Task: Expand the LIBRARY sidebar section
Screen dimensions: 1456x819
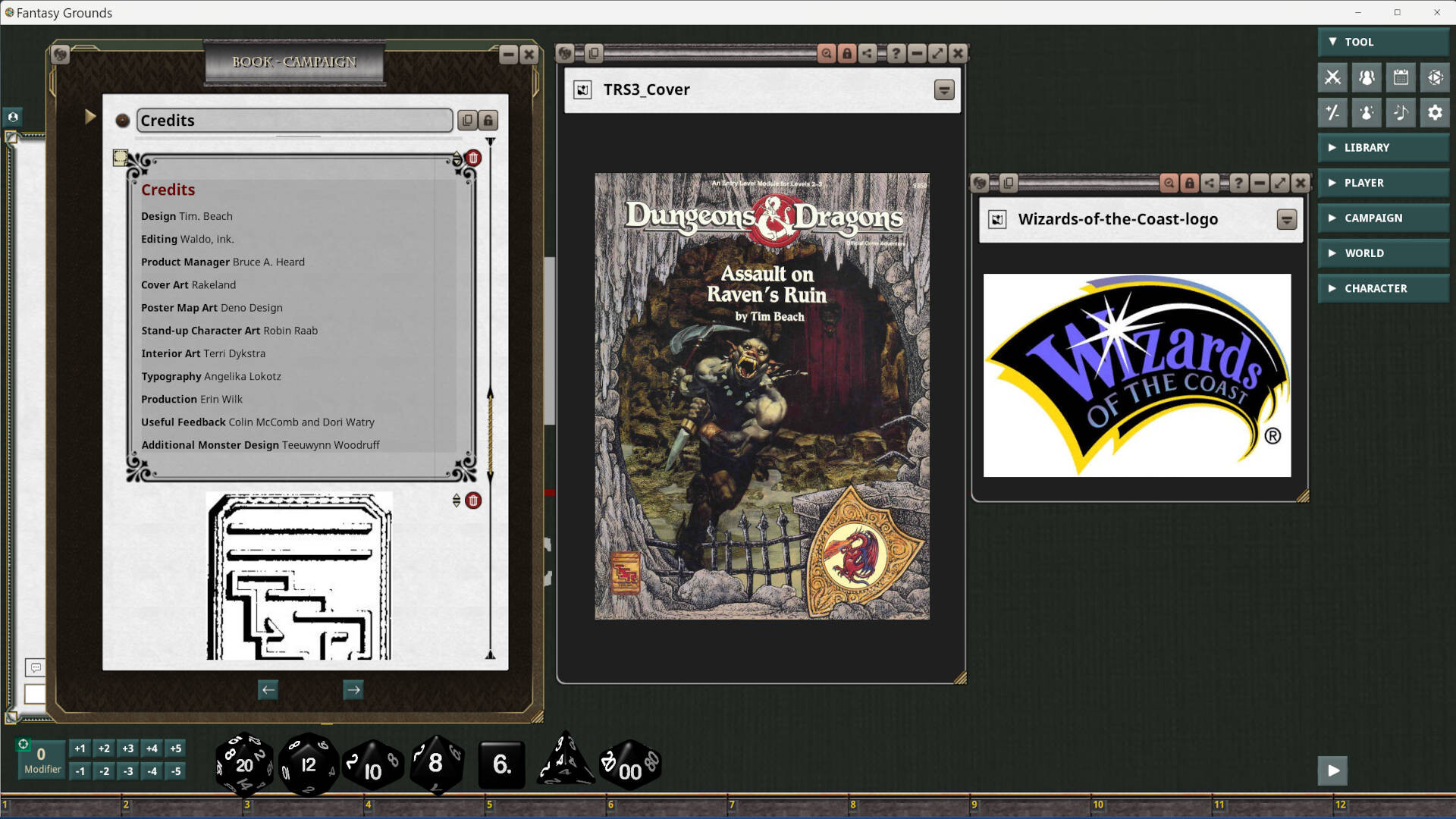Action: tap(1382, 147)
